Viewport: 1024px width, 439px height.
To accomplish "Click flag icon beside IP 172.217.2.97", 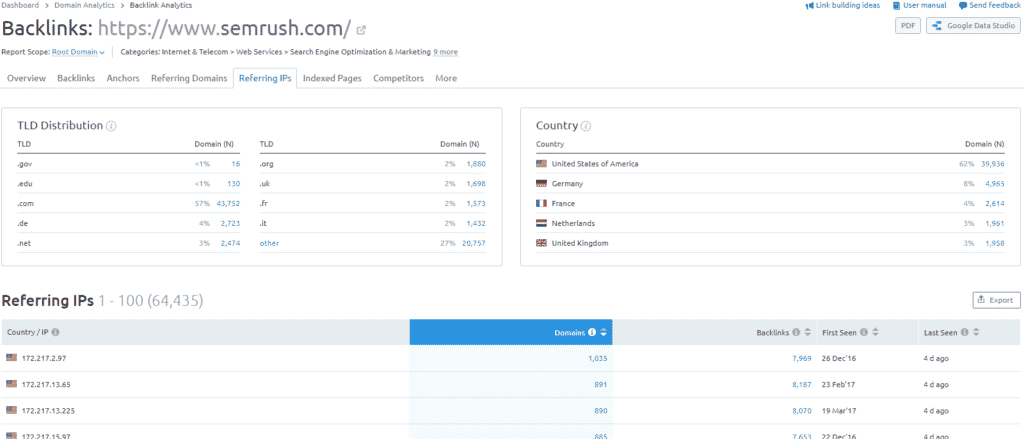I will [x=12, y=357].
